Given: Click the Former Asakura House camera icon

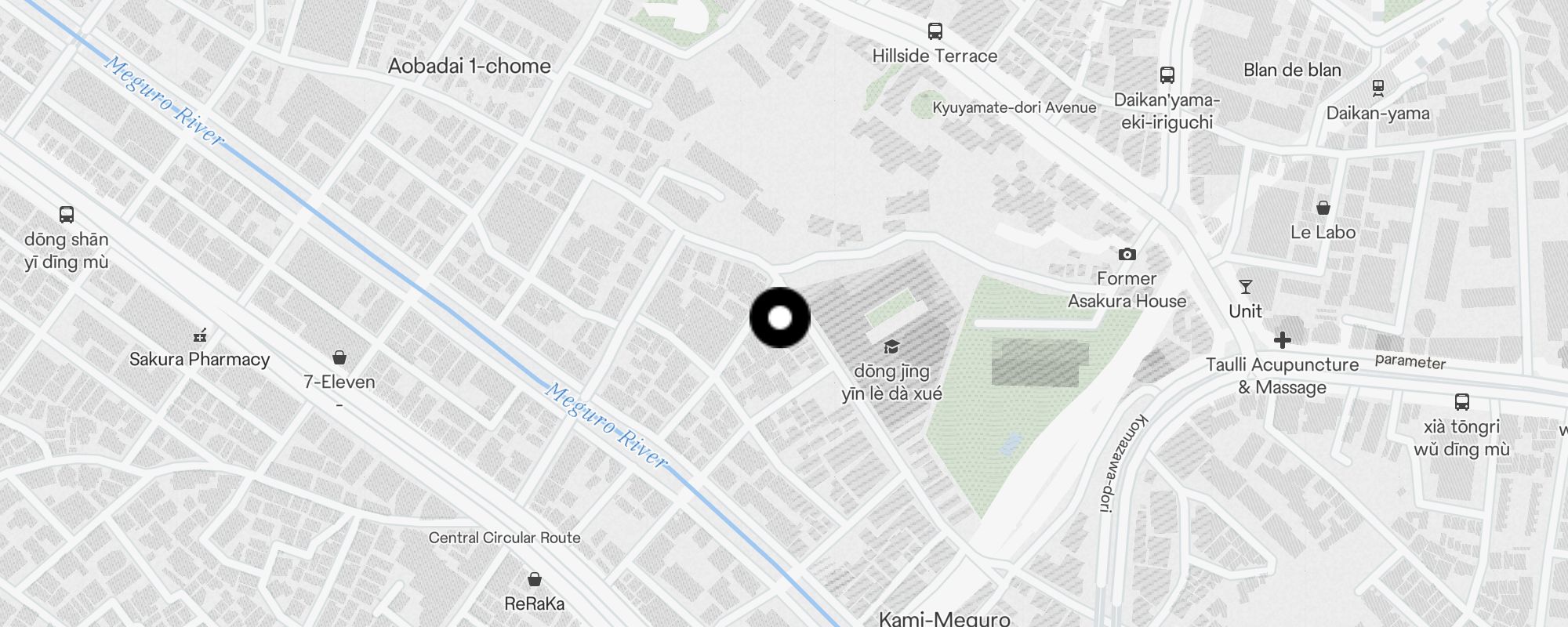Looking at the screenshot, I should [x=1127, y=254].
